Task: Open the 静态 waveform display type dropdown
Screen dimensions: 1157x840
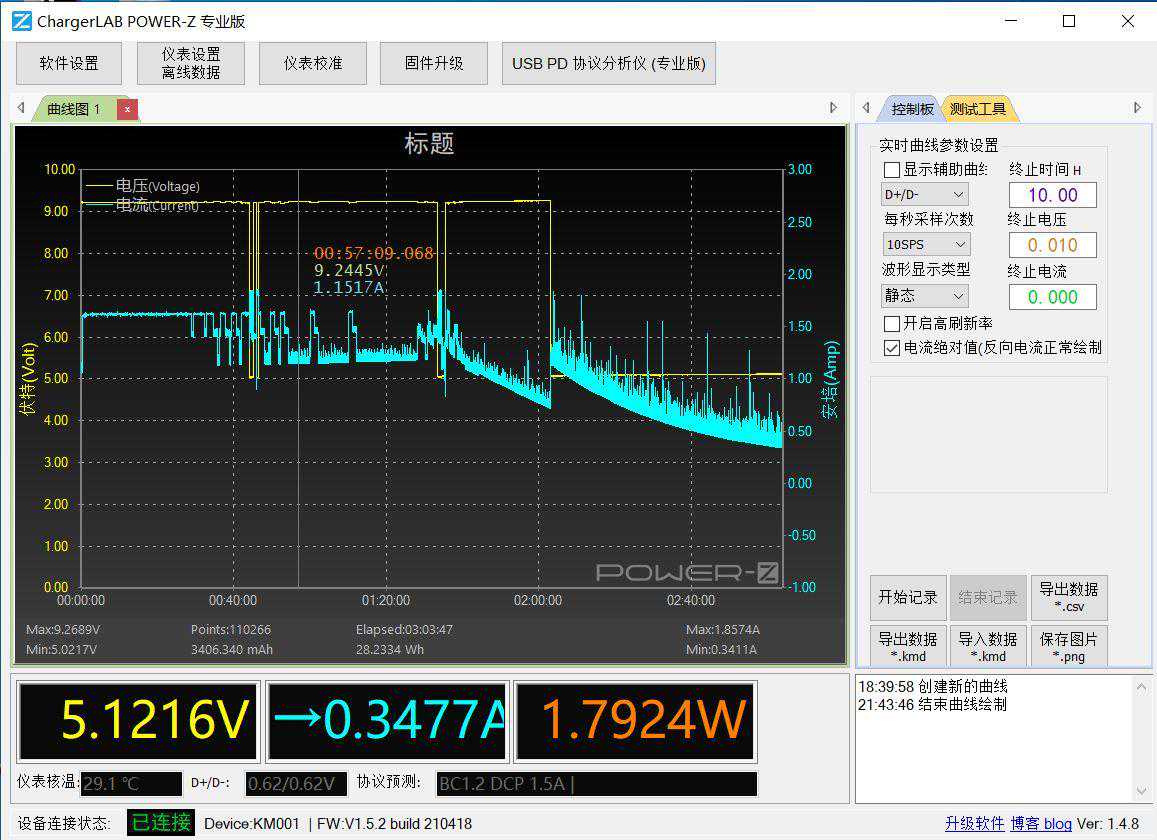Action: click(924, 296)
